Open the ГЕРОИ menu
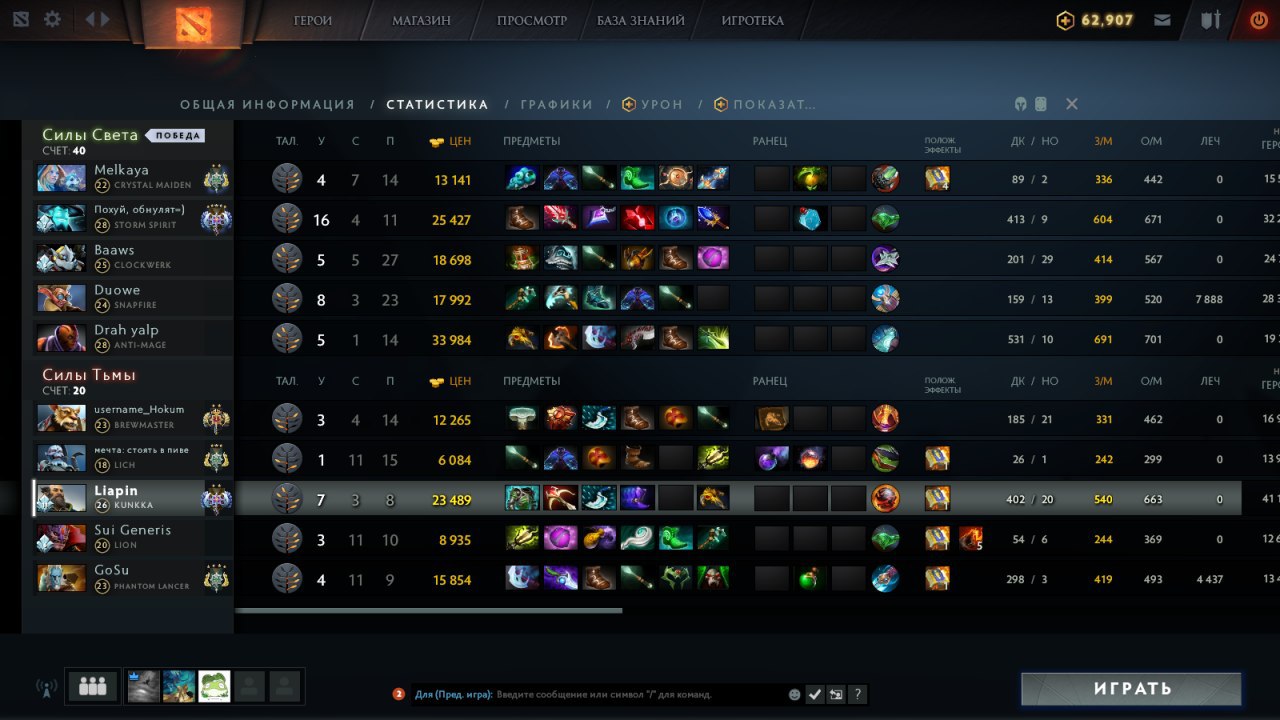 (313, 20)
